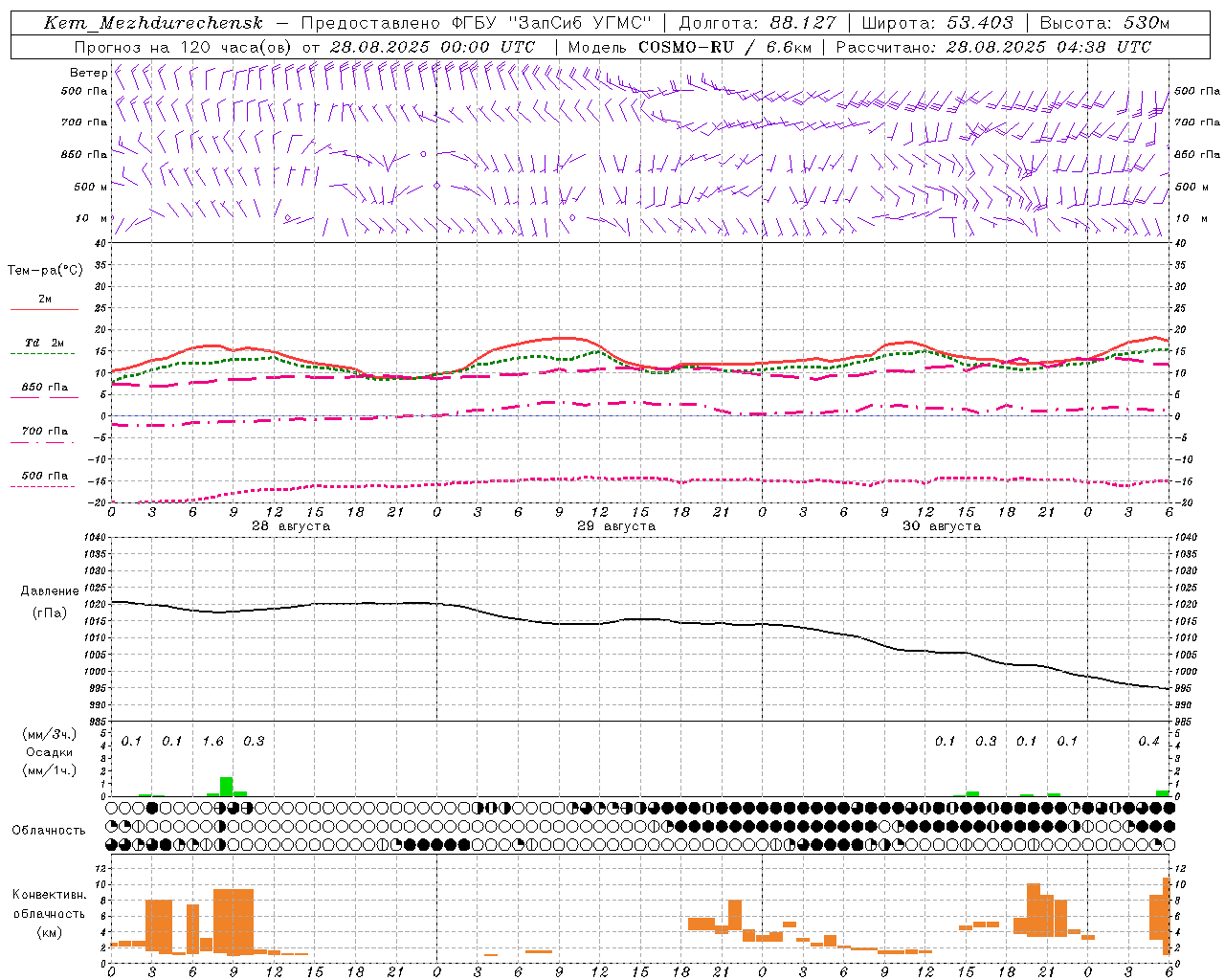Viewport: 1225px width, 980px height.
Task: Click the Давление panel label
Action: coord(50,591)
